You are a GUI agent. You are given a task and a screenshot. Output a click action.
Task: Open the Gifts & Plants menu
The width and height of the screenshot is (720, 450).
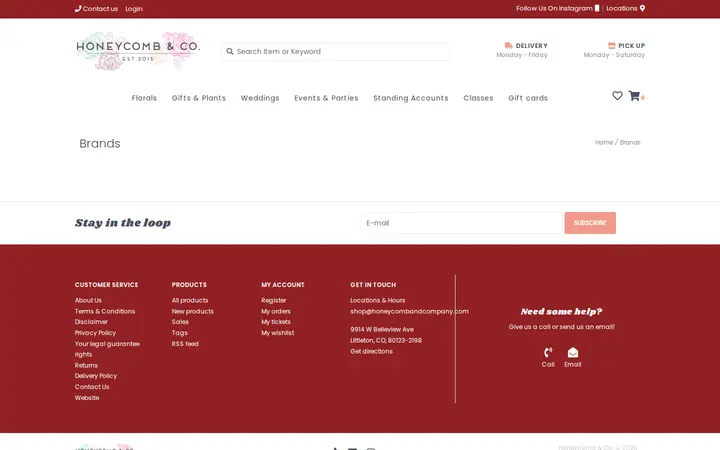pos(199,98)
